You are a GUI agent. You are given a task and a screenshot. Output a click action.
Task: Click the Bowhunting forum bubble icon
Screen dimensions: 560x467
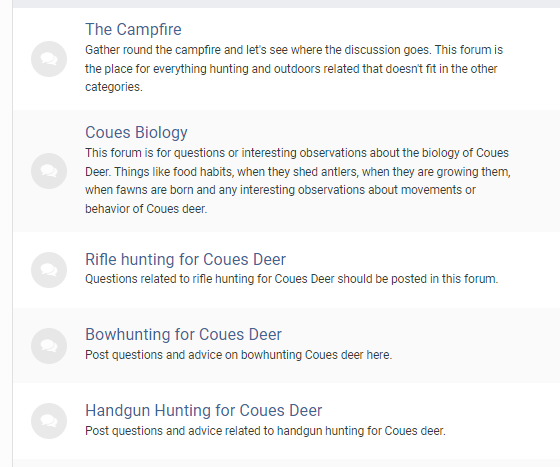(x=49, y=346)
